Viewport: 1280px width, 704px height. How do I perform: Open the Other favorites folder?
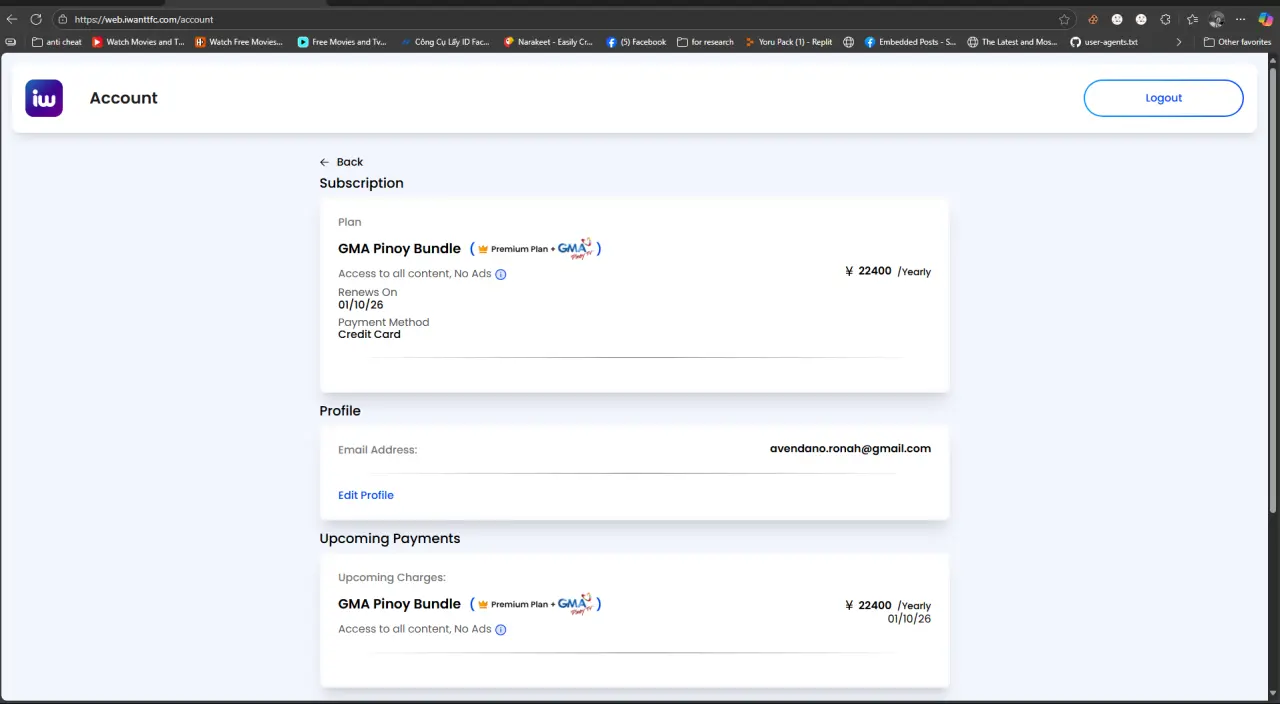1237,42
